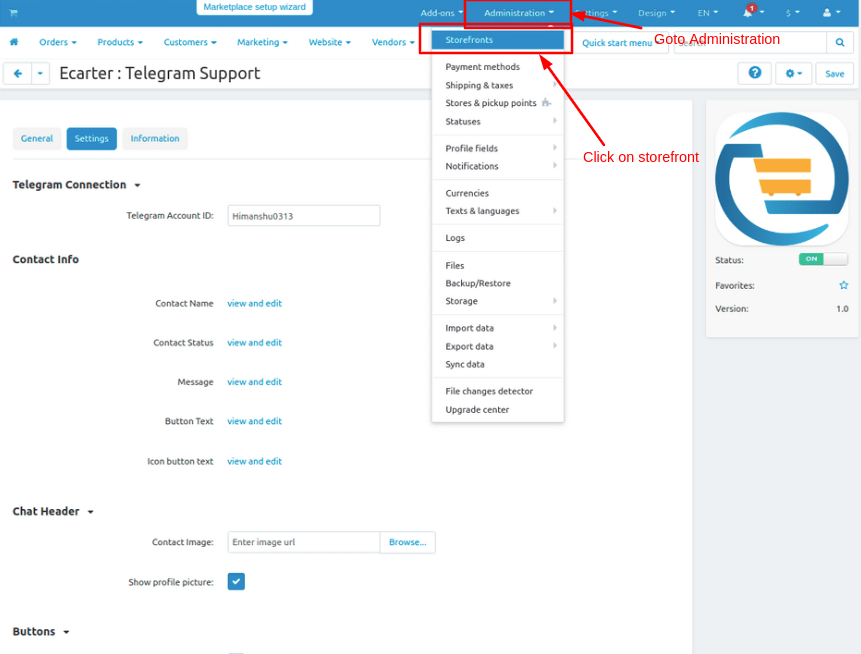Focus the Telegram Account ID field
Image resolution: width=861 pixels, height=654 pixels.
point(304,216)
